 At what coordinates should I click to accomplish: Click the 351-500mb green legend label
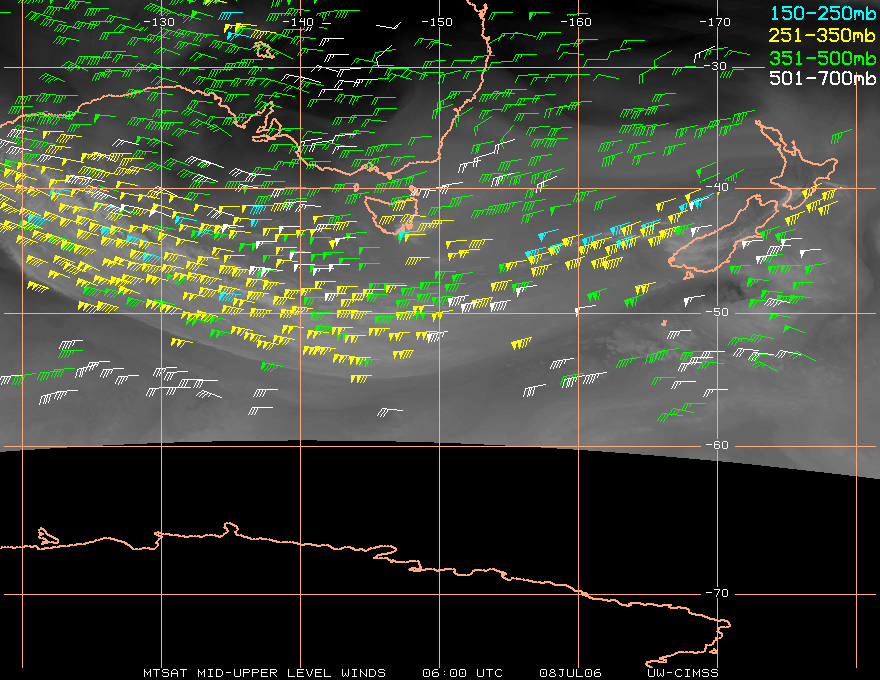coord(822,57)
